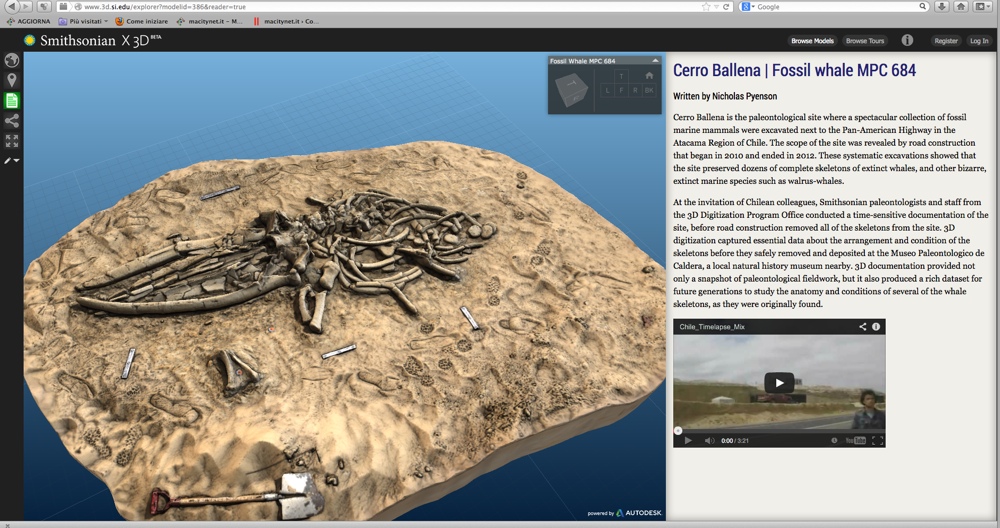Screen dimensions: 1000x528
Task: Click the search magnifier icon
Action: (922, 6)
